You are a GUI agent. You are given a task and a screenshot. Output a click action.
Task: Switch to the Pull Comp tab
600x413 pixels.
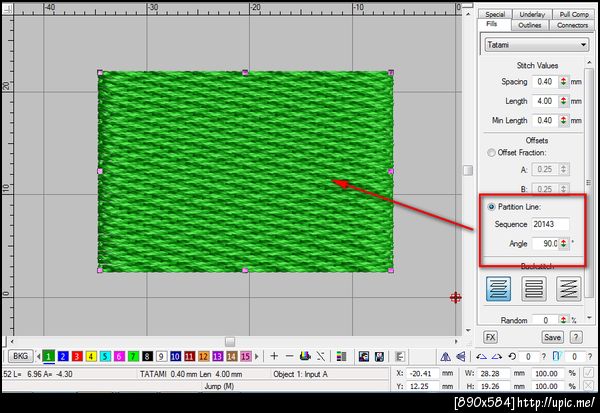[574, 15]
